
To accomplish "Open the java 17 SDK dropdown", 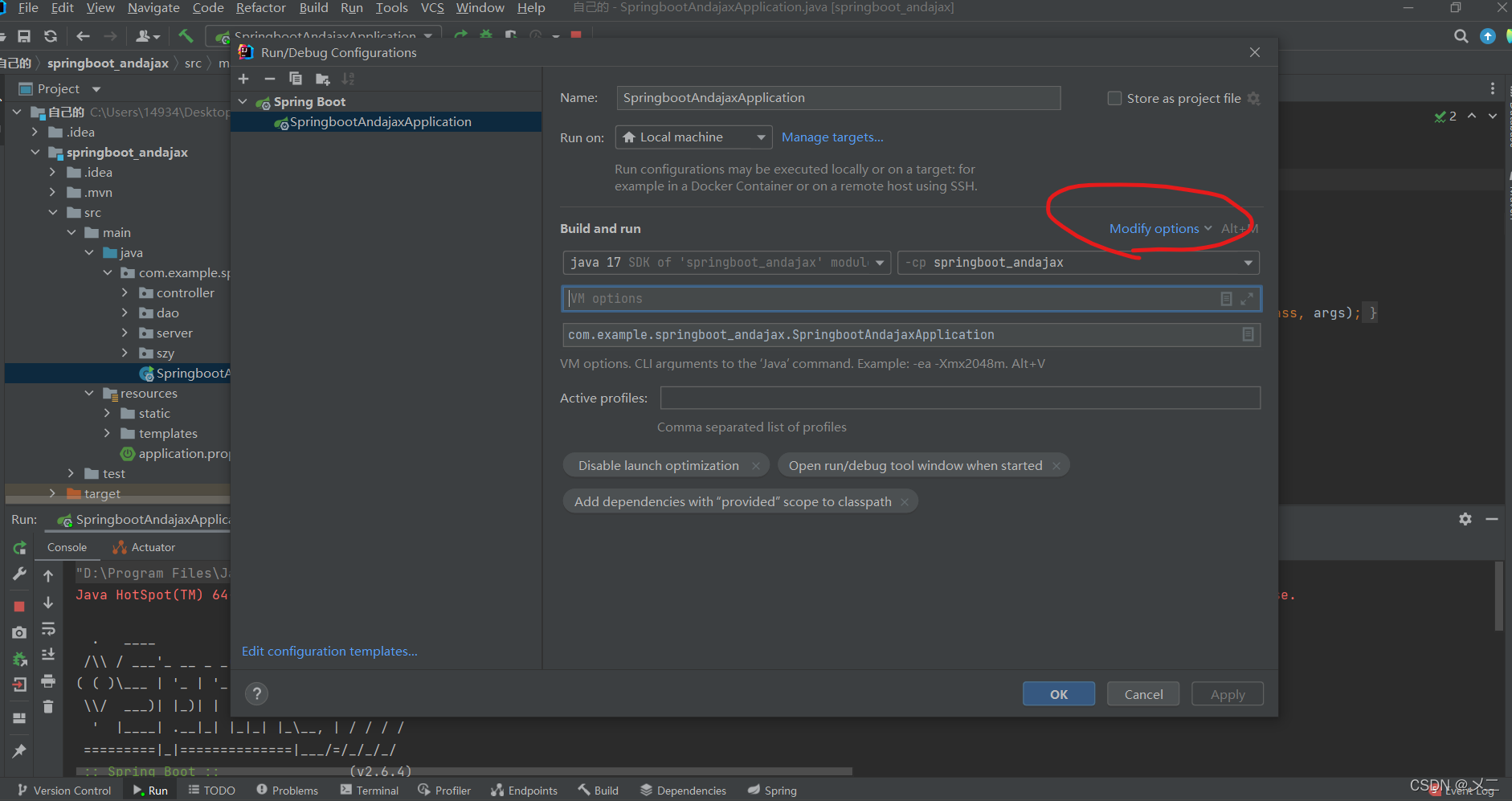I will pos(726,263).
